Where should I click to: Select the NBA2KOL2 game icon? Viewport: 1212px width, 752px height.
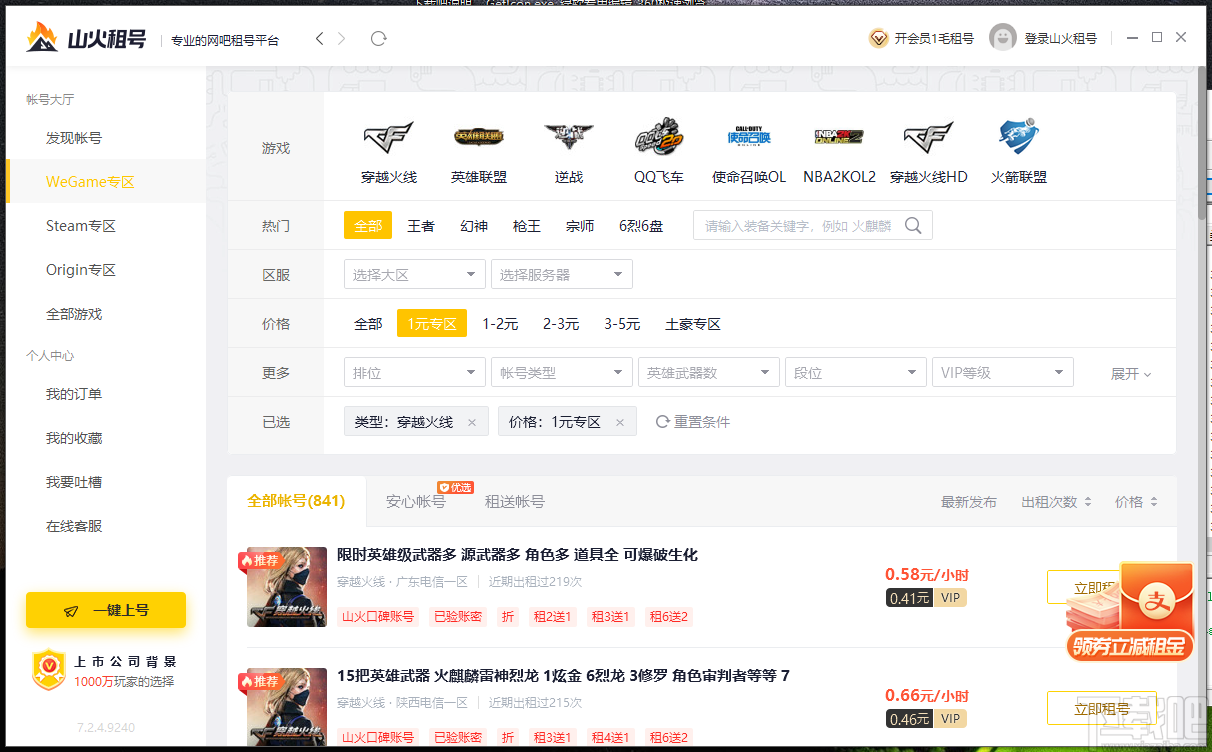pos(839,138)
